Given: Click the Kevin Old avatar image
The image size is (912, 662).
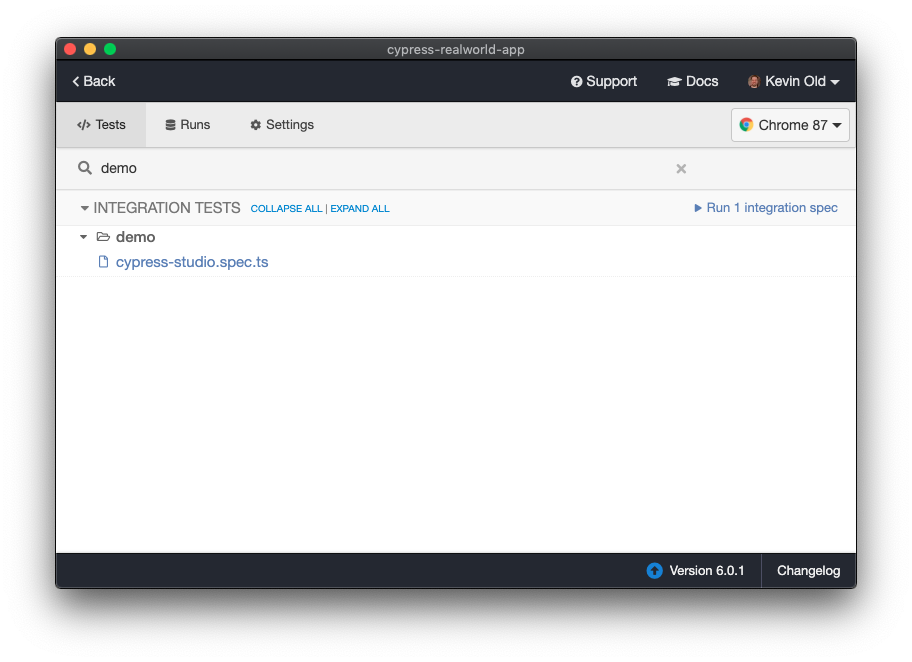Looking at the screenshot, I should pos(754,82).
